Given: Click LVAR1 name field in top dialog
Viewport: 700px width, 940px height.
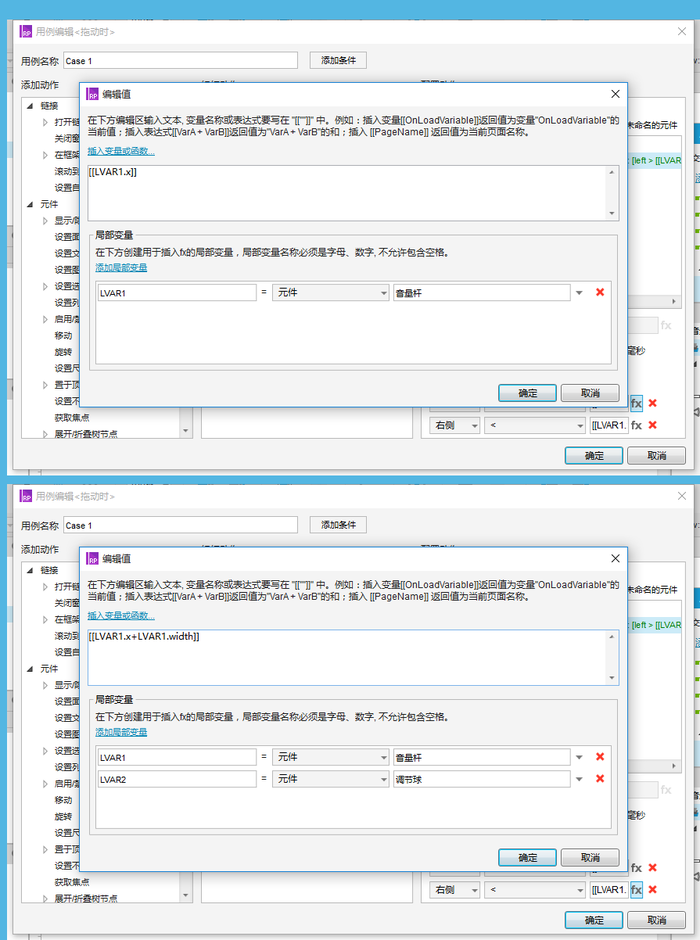Looking at the screenshot, I should pos(177,293).
